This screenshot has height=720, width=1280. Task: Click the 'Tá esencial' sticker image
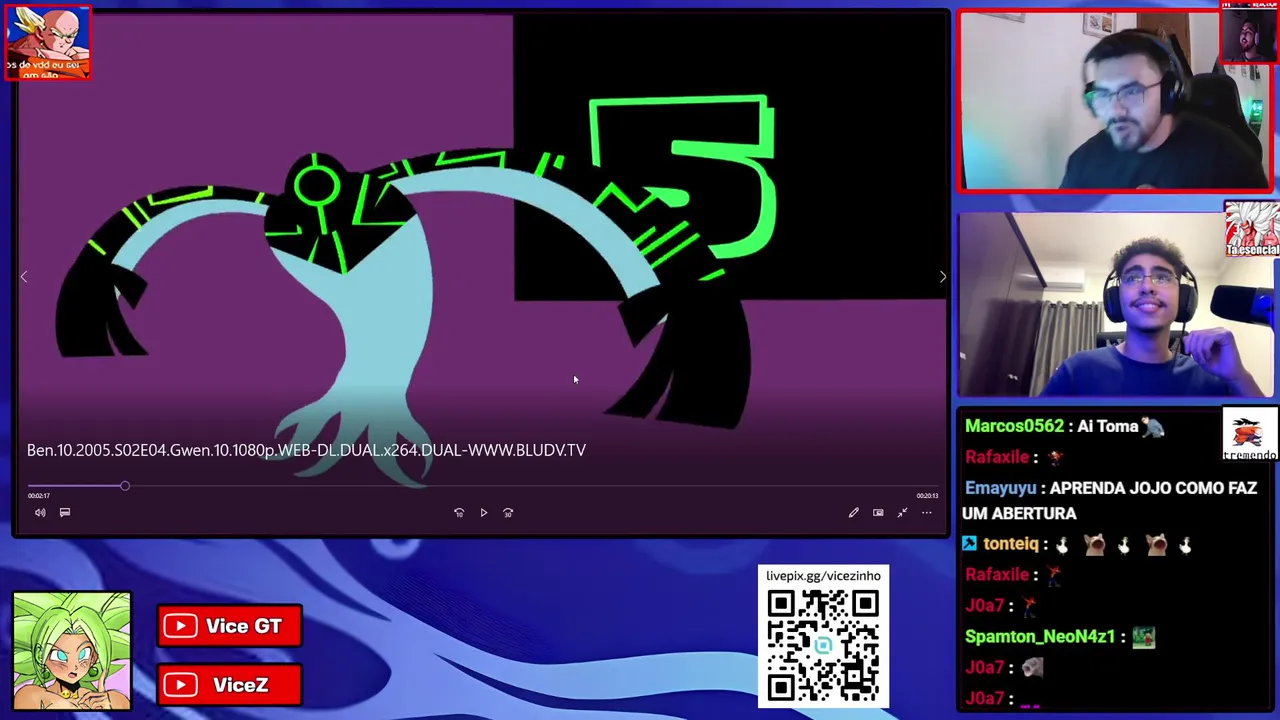(x=1251, y=230)
